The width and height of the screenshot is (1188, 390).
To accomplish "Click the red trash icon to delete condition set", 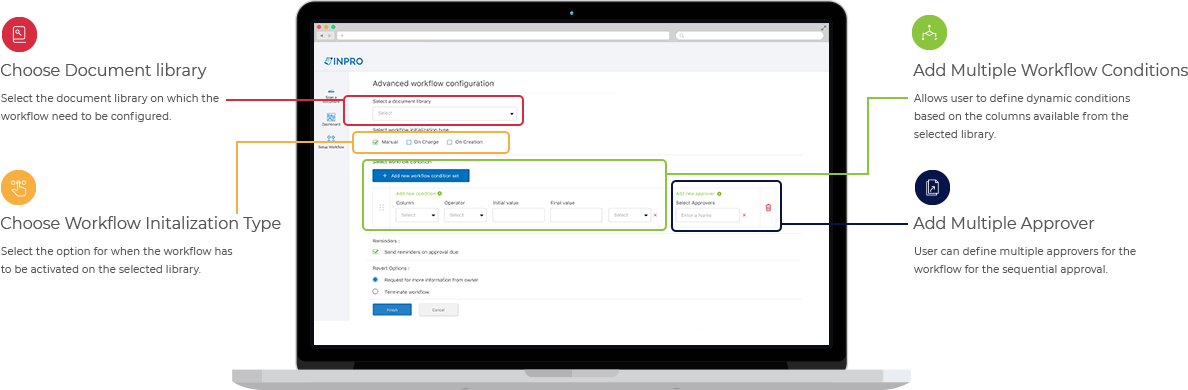I will click(768, 207).
